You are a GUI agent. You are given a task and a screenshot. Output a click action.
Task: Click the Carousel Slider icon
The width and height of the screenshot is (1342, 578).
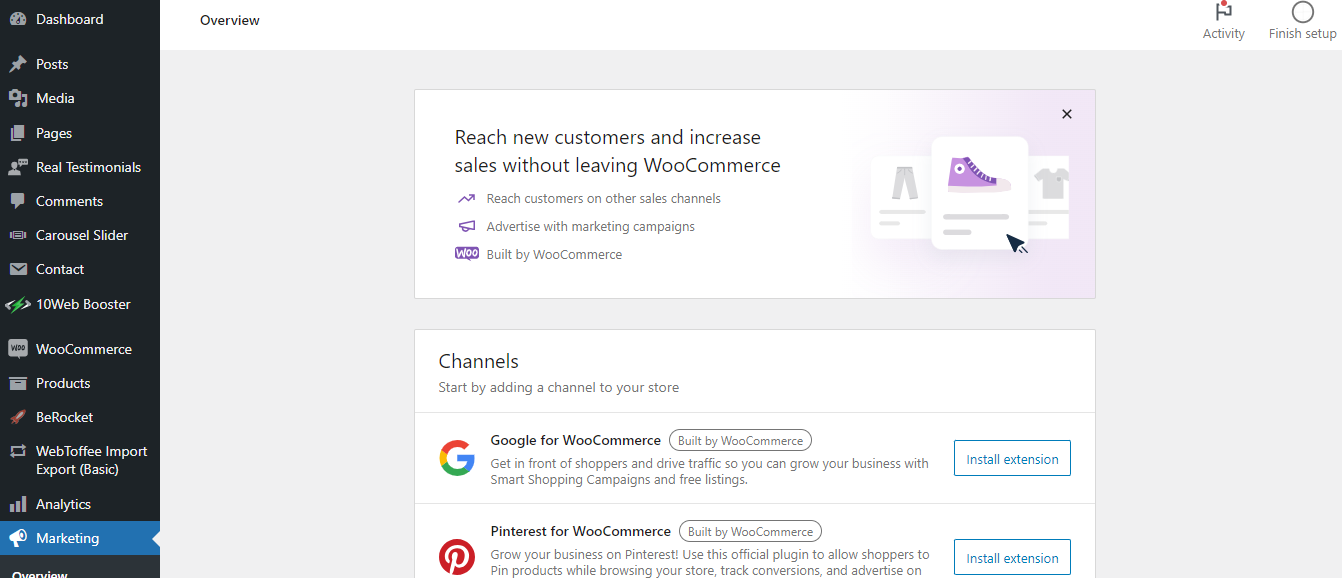[18, 235]
